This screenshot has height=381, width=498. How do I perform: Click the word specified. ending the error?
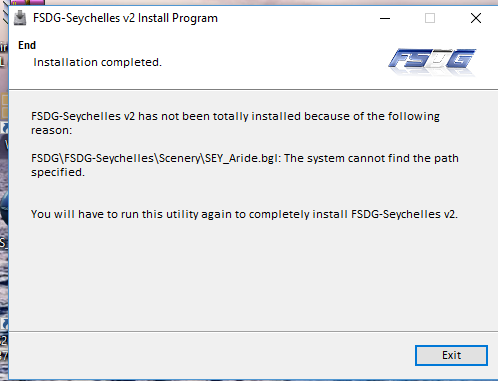(58, 172)
